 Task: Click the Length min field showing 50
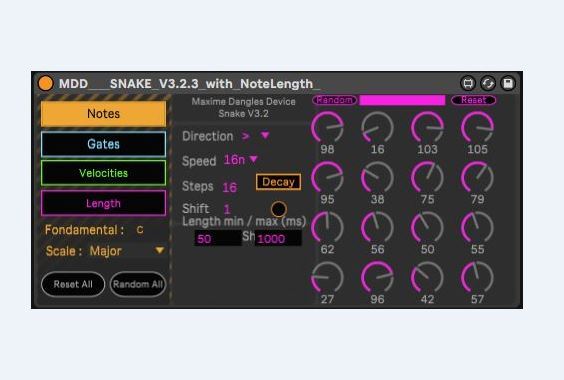(218, 239)
